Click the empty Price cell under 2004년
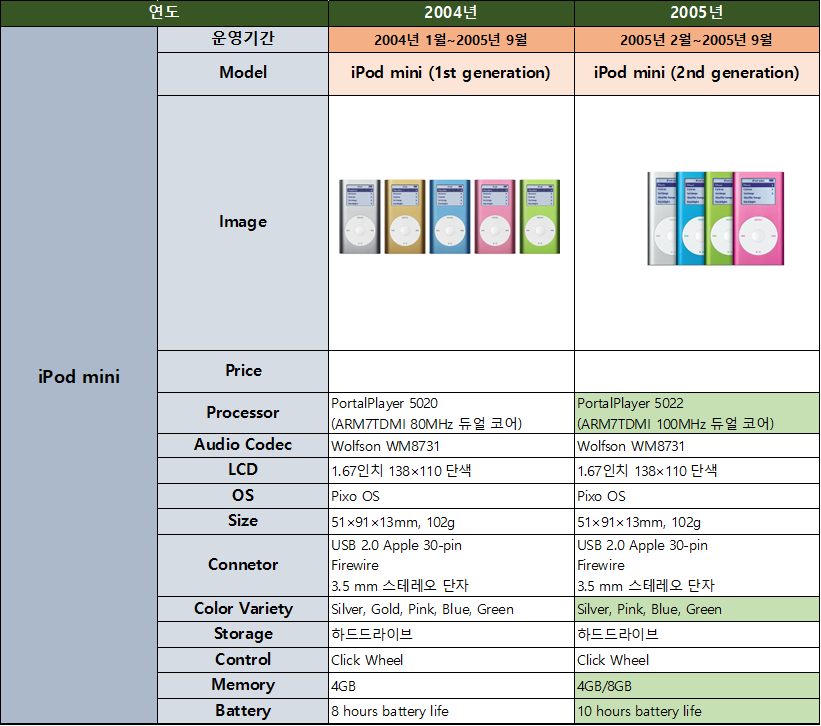 (x=451, y=372)
